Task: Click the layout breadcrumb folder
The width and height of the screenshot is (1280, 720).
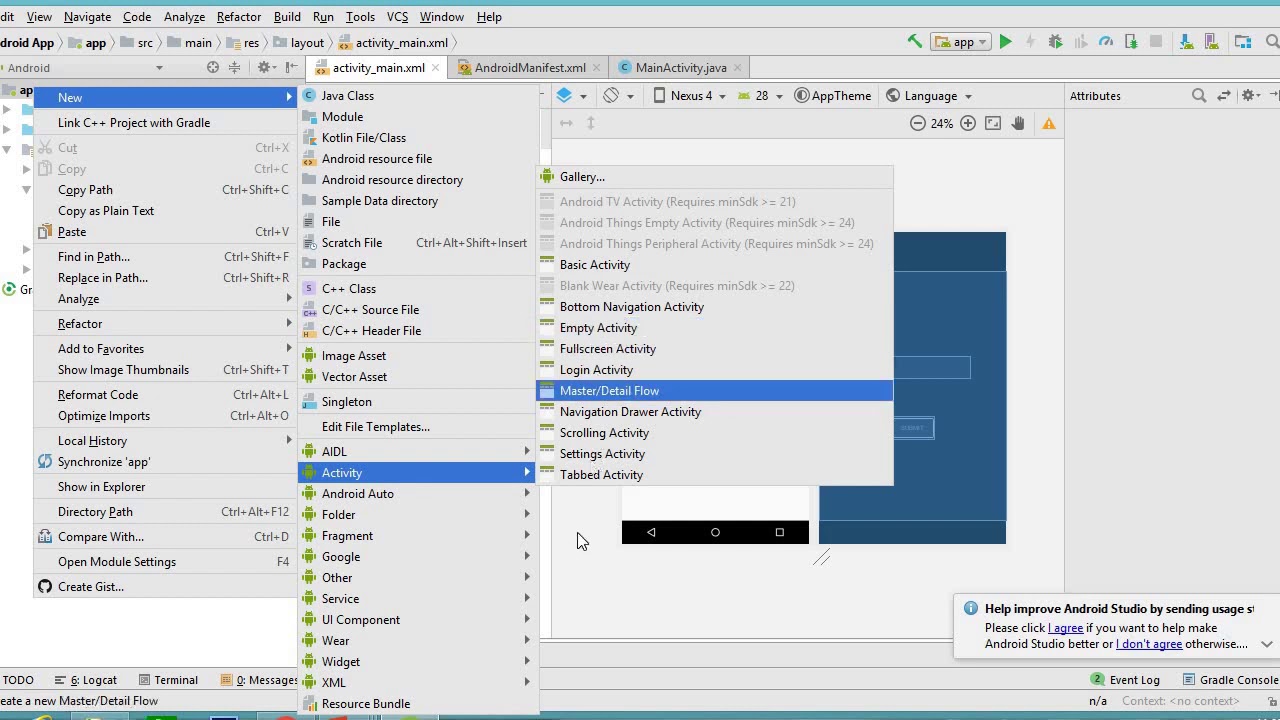Action: (298, 43)
